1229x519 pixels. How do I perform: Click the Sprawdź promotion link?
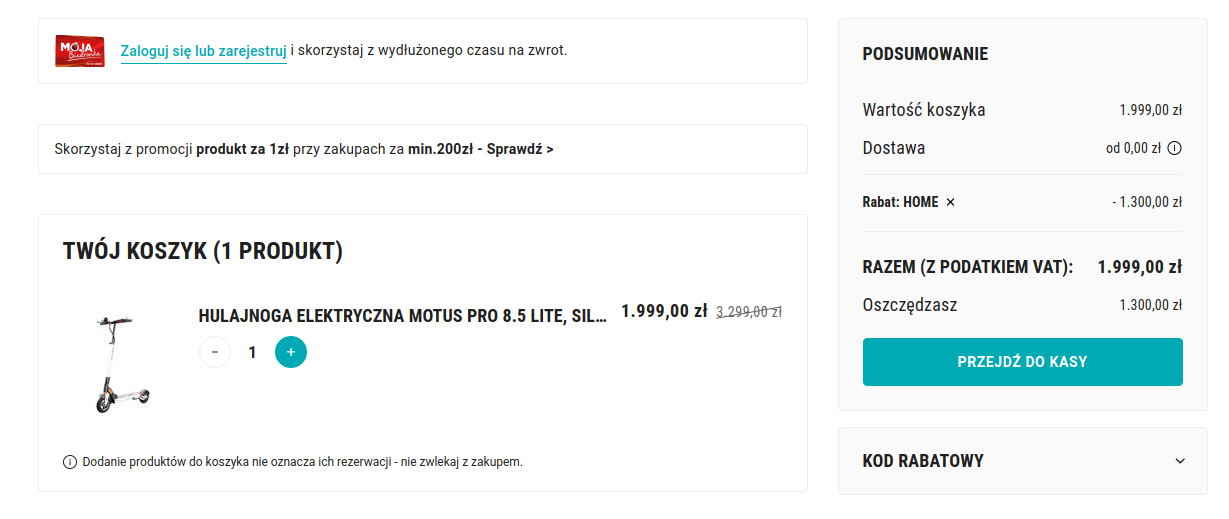tap(519, 149)
